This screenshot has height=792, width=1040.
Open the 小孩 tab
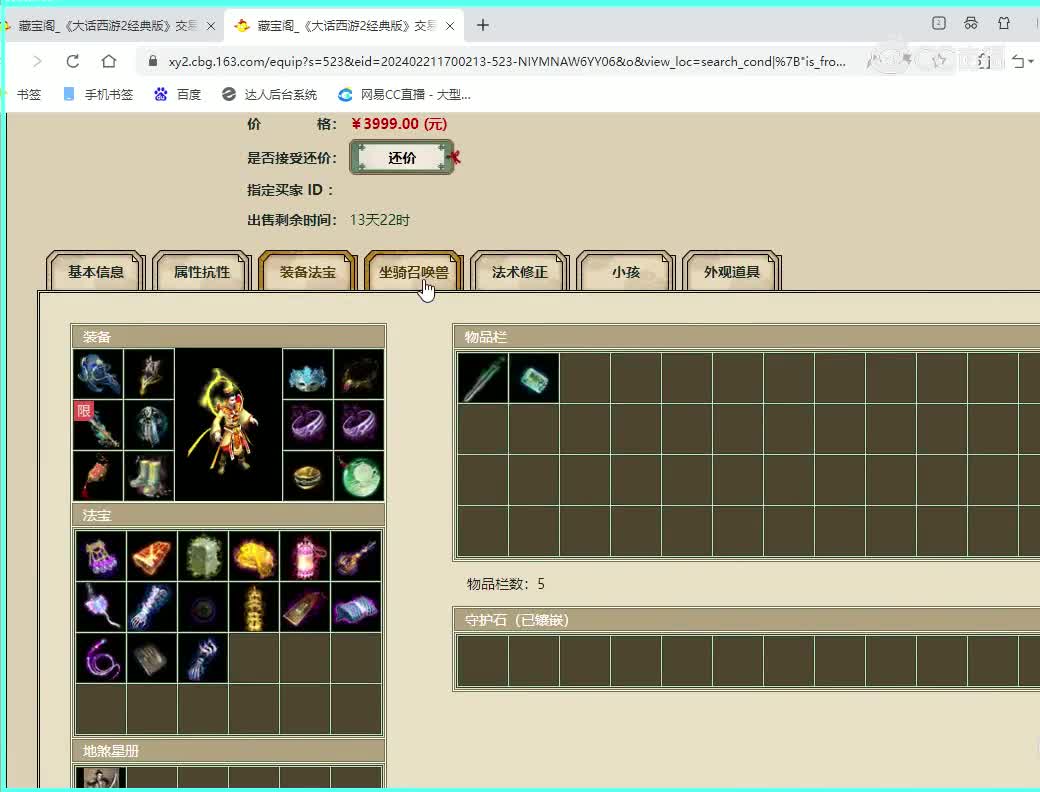click(626, 272)
